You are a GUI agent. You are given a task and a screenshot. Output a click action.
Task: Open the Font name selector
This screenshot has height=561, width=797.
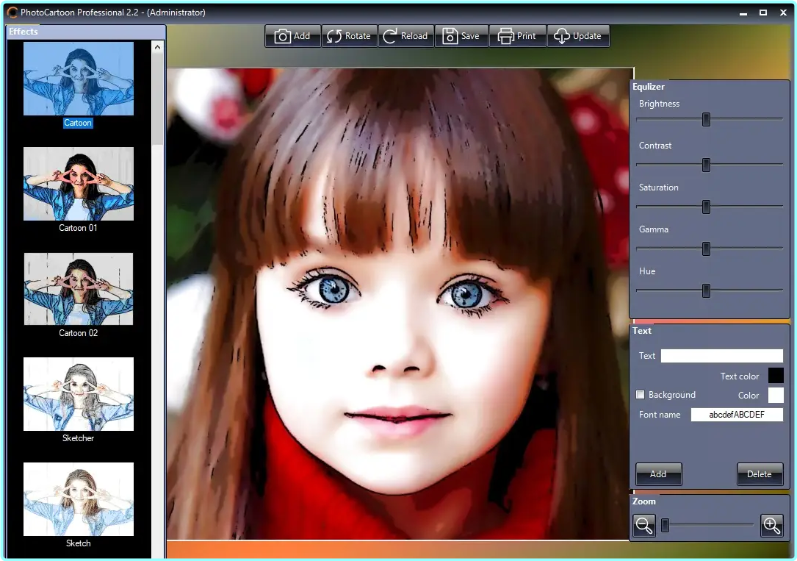point(737,415)
